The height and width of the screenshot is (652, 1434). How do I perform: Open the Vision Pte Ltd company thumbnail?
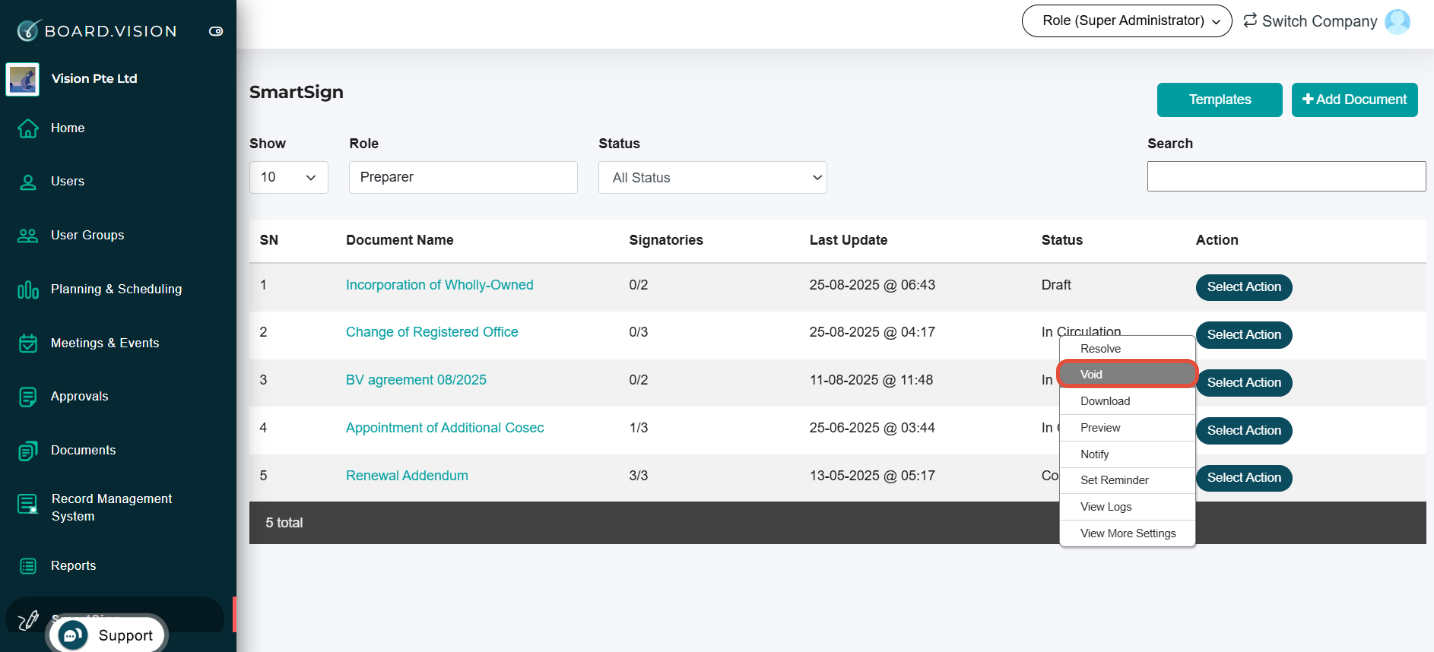pos(22,79)
